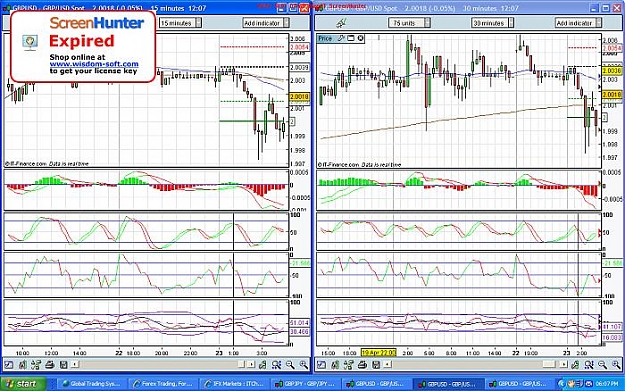Open Add indicator dropdown in 30-minute window
The image size is (625, 391).
578,23
